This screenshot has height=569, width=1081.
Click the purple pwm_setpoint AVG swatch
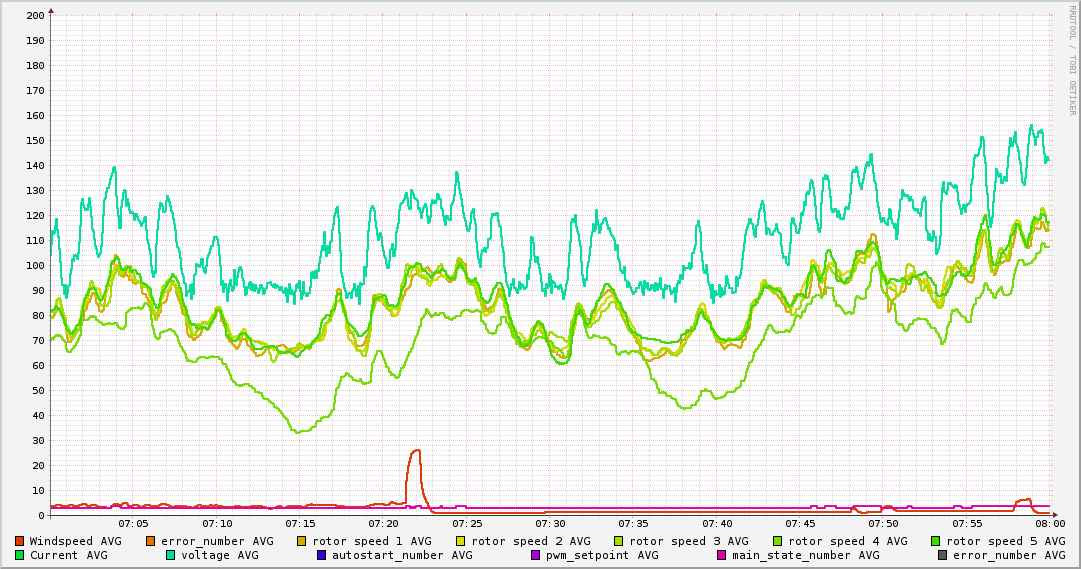coord(536,555)
